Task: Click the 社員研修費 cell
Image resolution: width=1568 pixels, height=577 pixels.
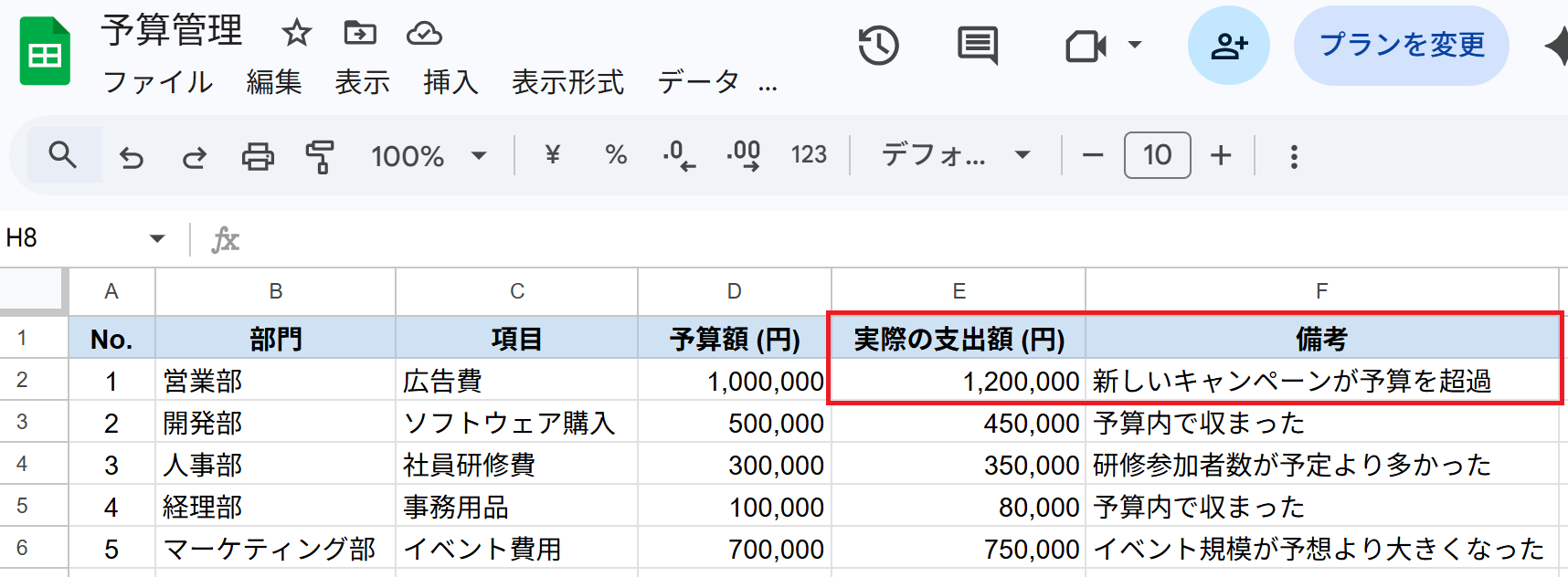Action: pos(517,465)
